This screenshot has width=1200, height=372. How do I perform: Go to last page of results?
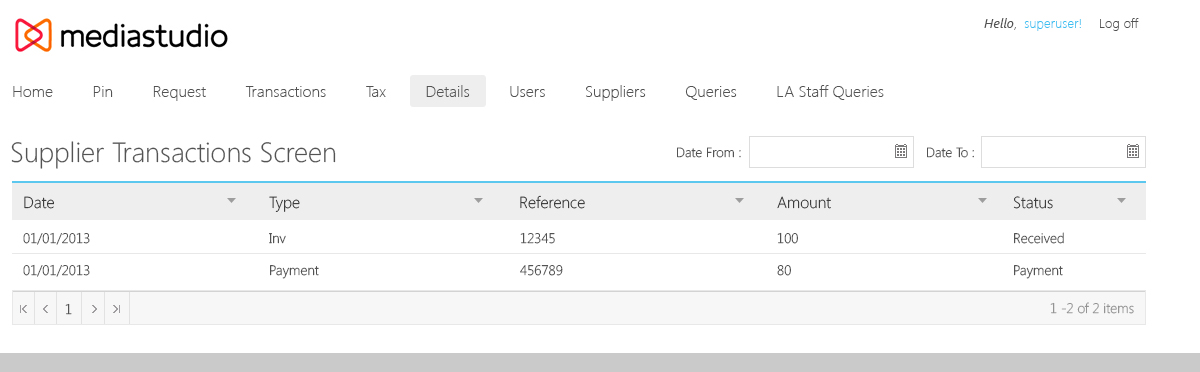point(117,309)
